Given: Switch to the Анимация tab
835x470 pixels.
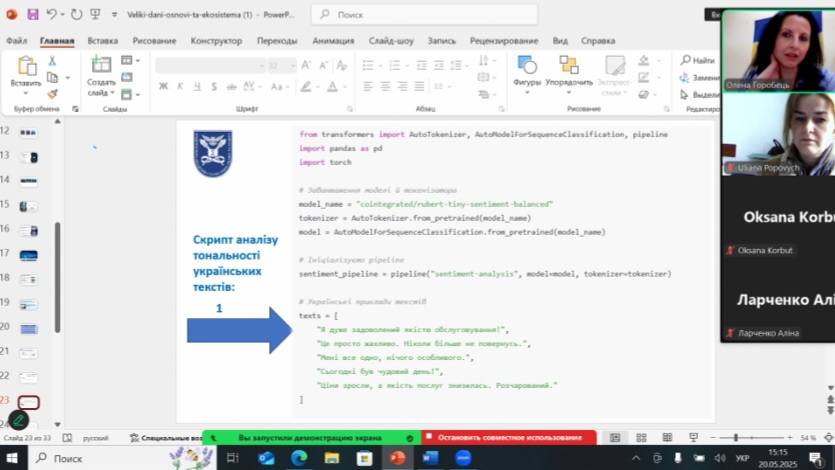Looking at the screenshot, I should click(333, 41).
